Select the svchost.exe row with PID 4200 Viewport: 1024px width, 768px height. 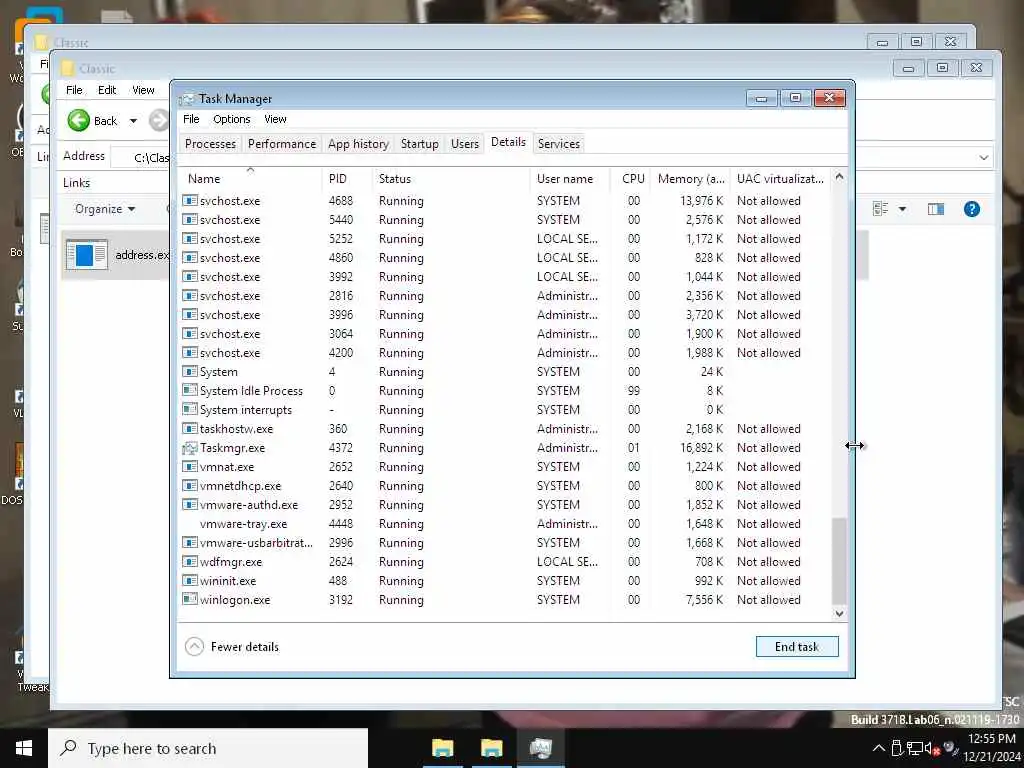(504, 353)
